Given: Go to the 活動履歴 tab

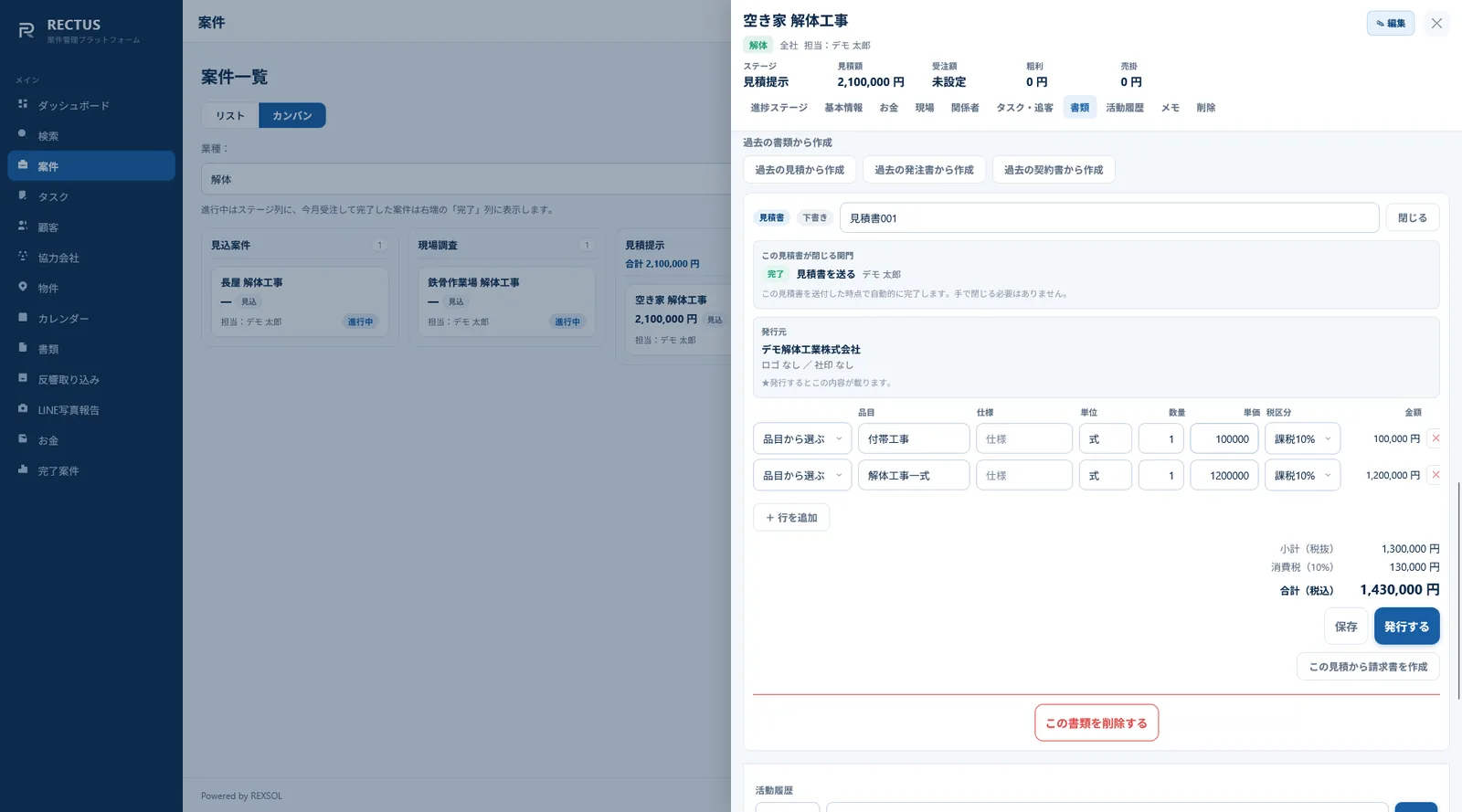Looking at the screenshot, I should point(1125,108).
